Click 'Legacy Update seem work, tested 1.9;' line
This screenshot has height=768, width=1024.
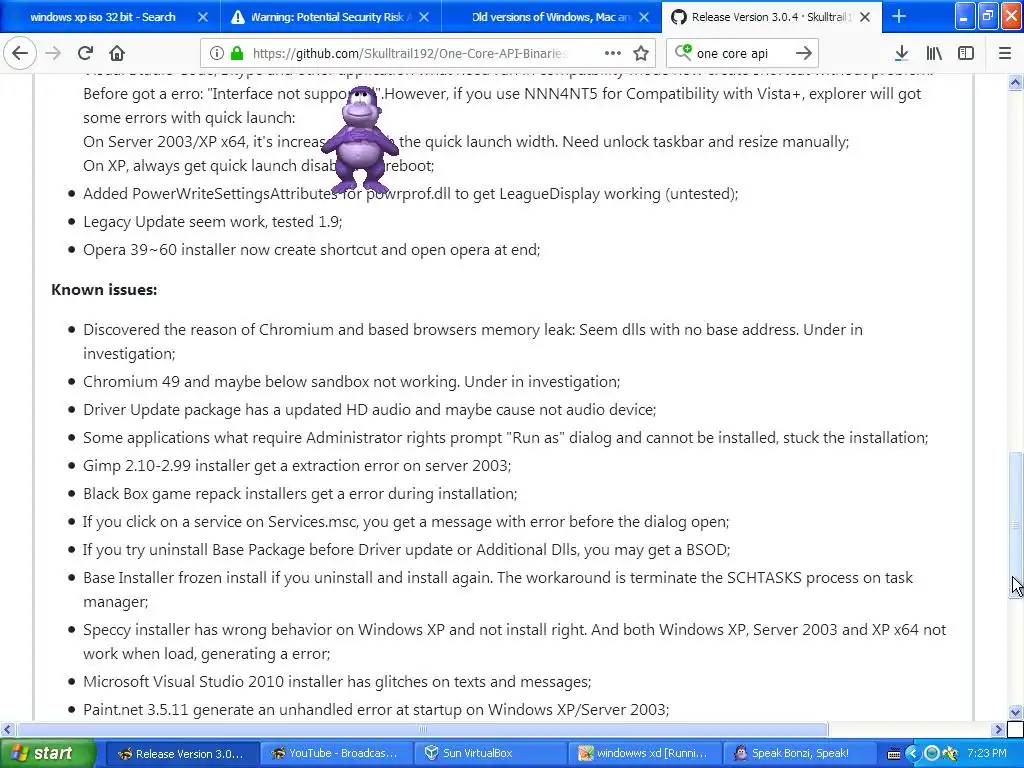point(212,222)
